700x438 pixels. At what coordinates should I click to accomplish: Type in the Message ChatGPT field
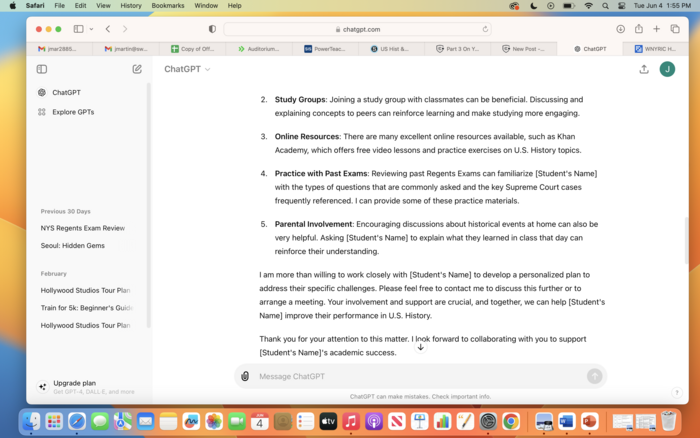click(x=420, y=376)
